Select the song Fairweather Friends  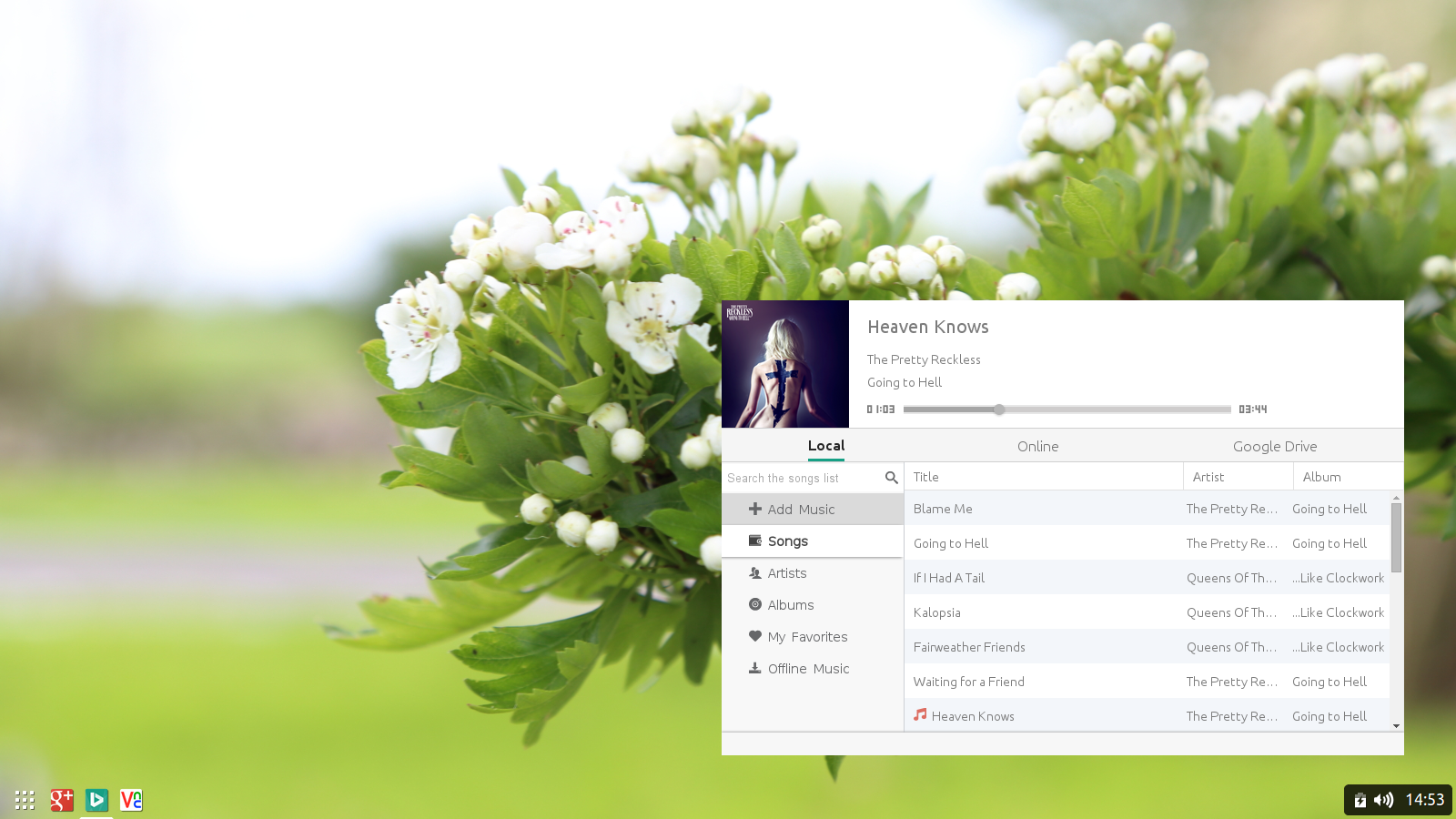pyautogui.click(x=969, y=647)
